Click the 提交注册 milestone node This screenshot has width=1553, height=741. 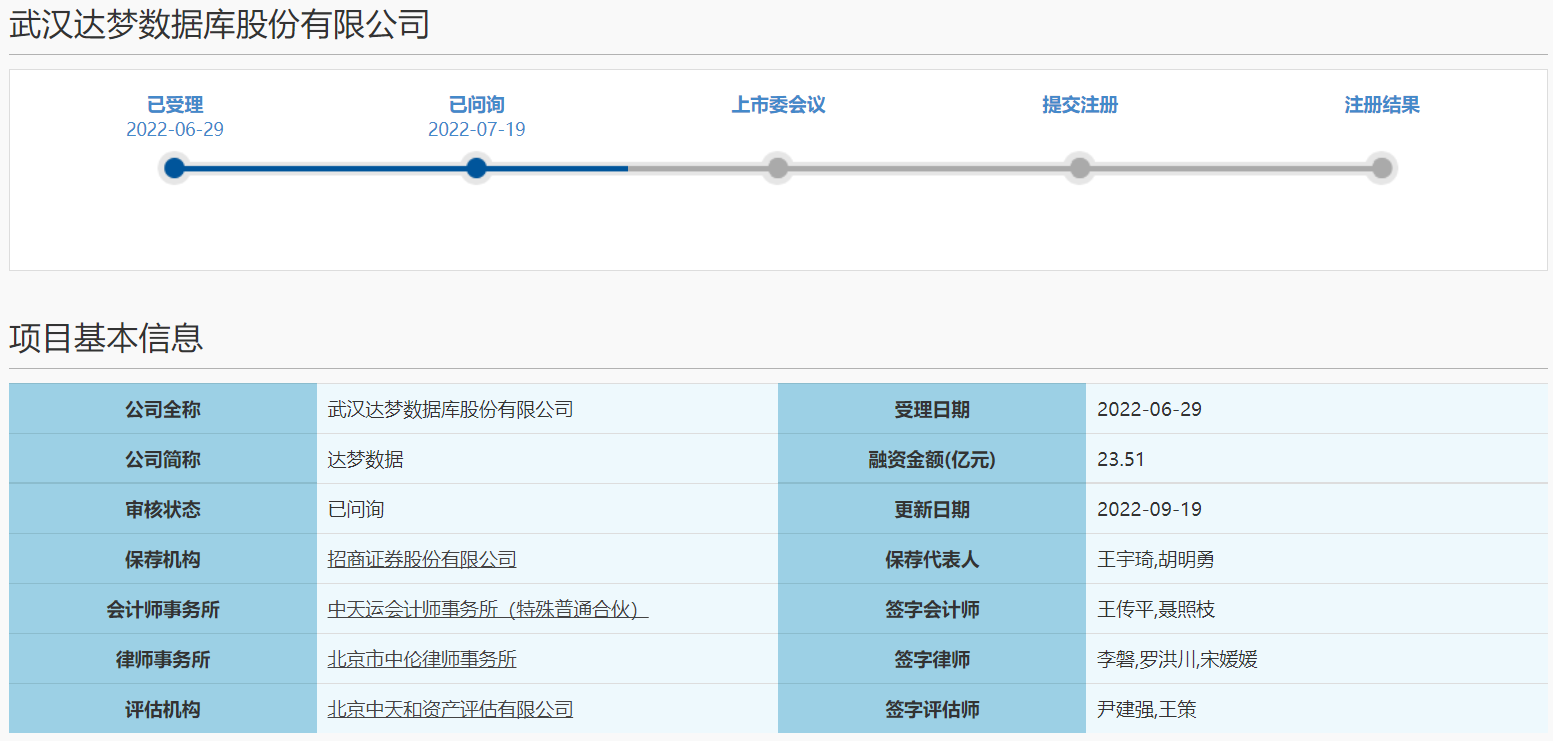point(1079,168)
